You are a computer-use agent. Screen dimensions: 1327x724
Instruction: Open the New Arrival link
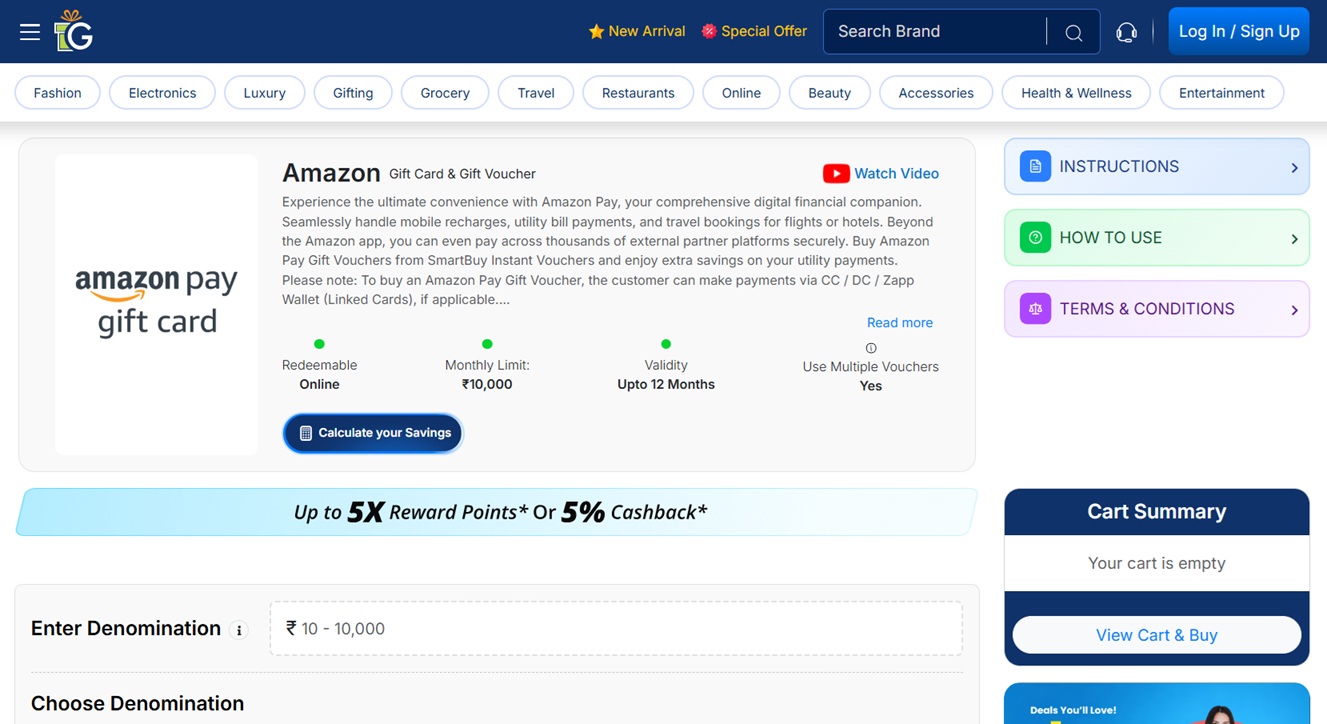[x=637, y=32]
